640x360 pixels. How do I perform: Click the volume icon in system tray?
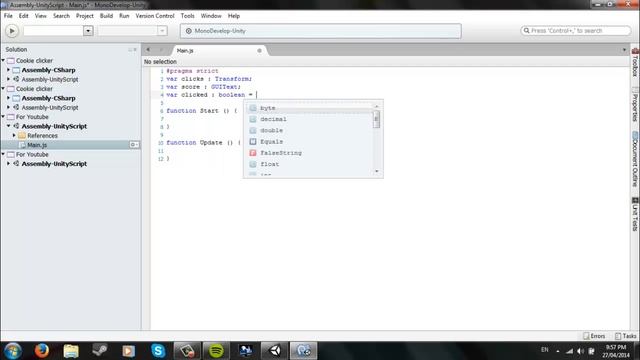(580, 351)
